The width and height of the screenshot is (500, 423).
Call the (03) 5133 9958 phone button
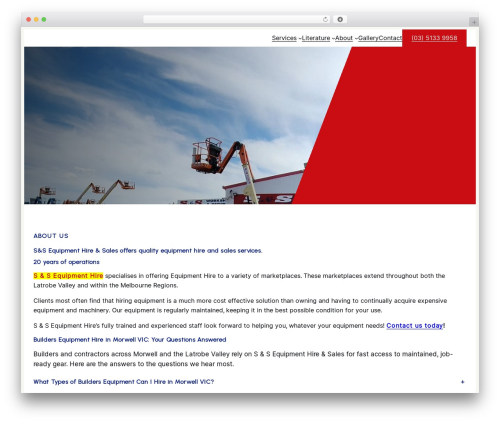tap(434, 38)
